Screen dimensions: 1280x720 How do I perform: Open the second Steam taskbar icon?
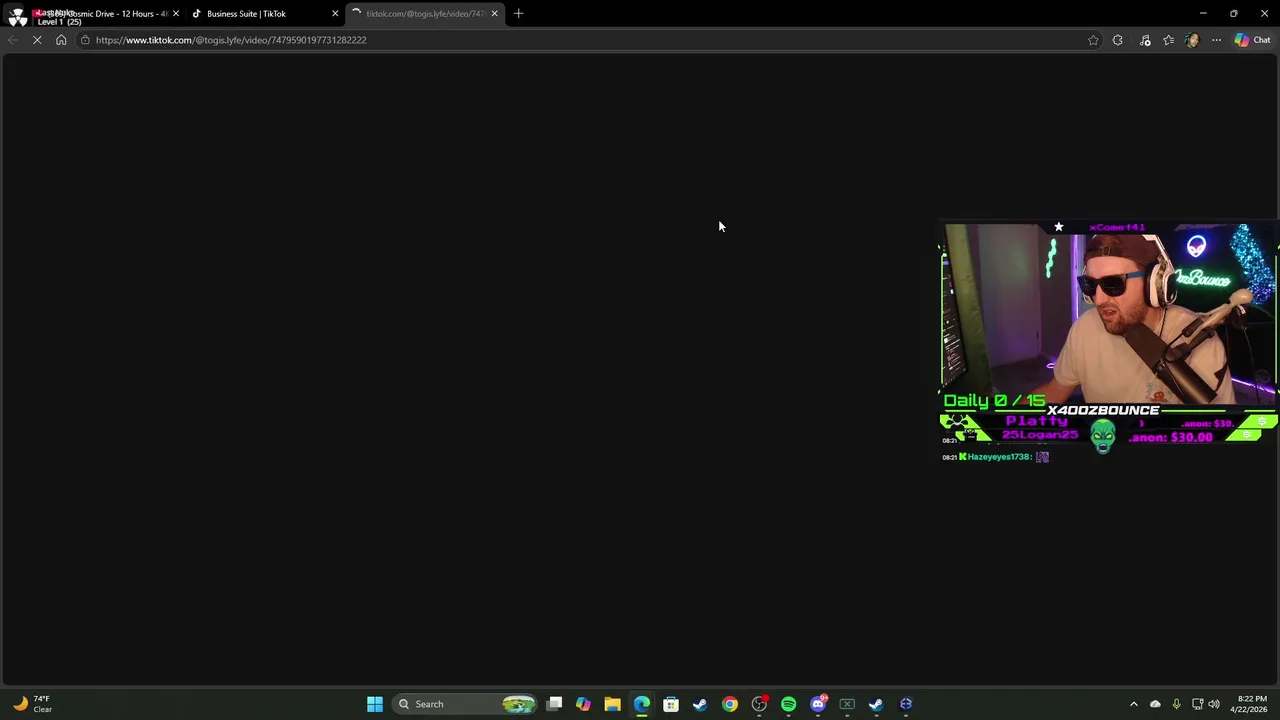[876, 704]
